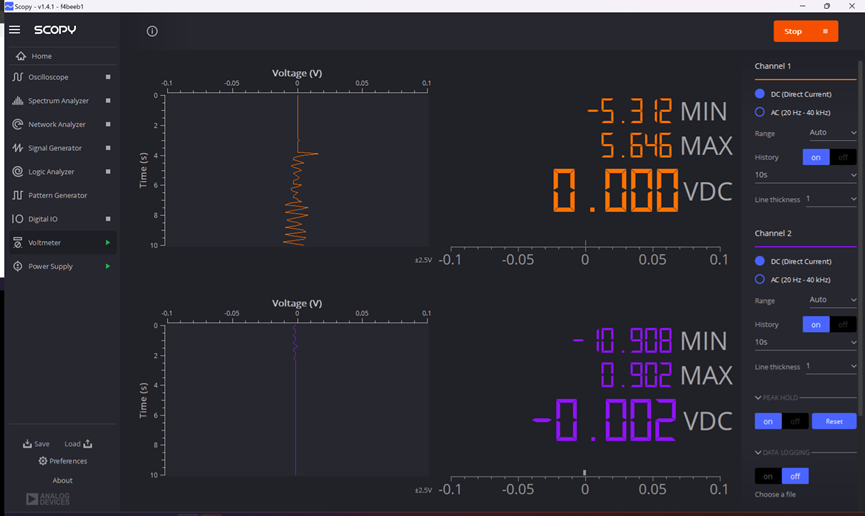Click Channel 2 voltage level scale bar
Screen dimensions: 865x516
tap(585, 483)
